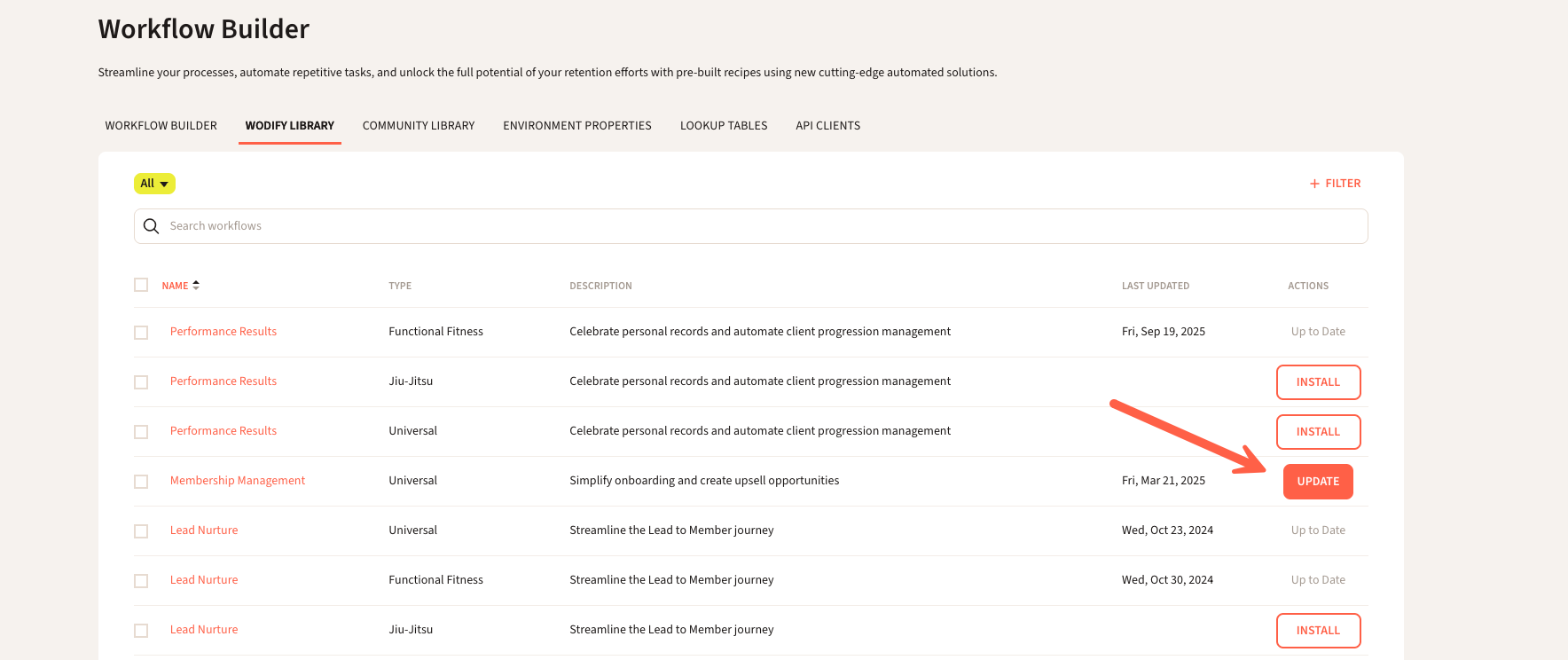Open the Functional Fitness Lead Nurture link
Screen dimensions: 1568x660
(x=204, y=580)
